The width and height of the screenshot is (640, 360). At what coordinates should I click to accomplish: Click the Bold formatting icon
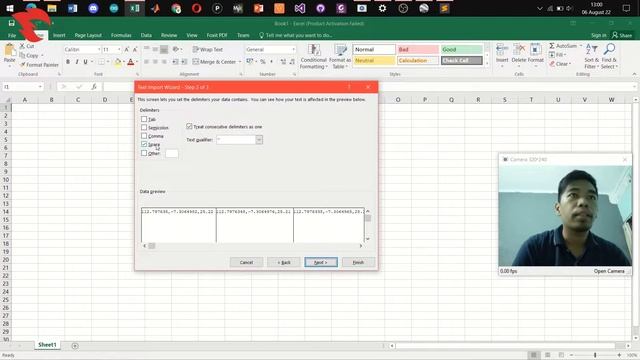pos(68,62)
